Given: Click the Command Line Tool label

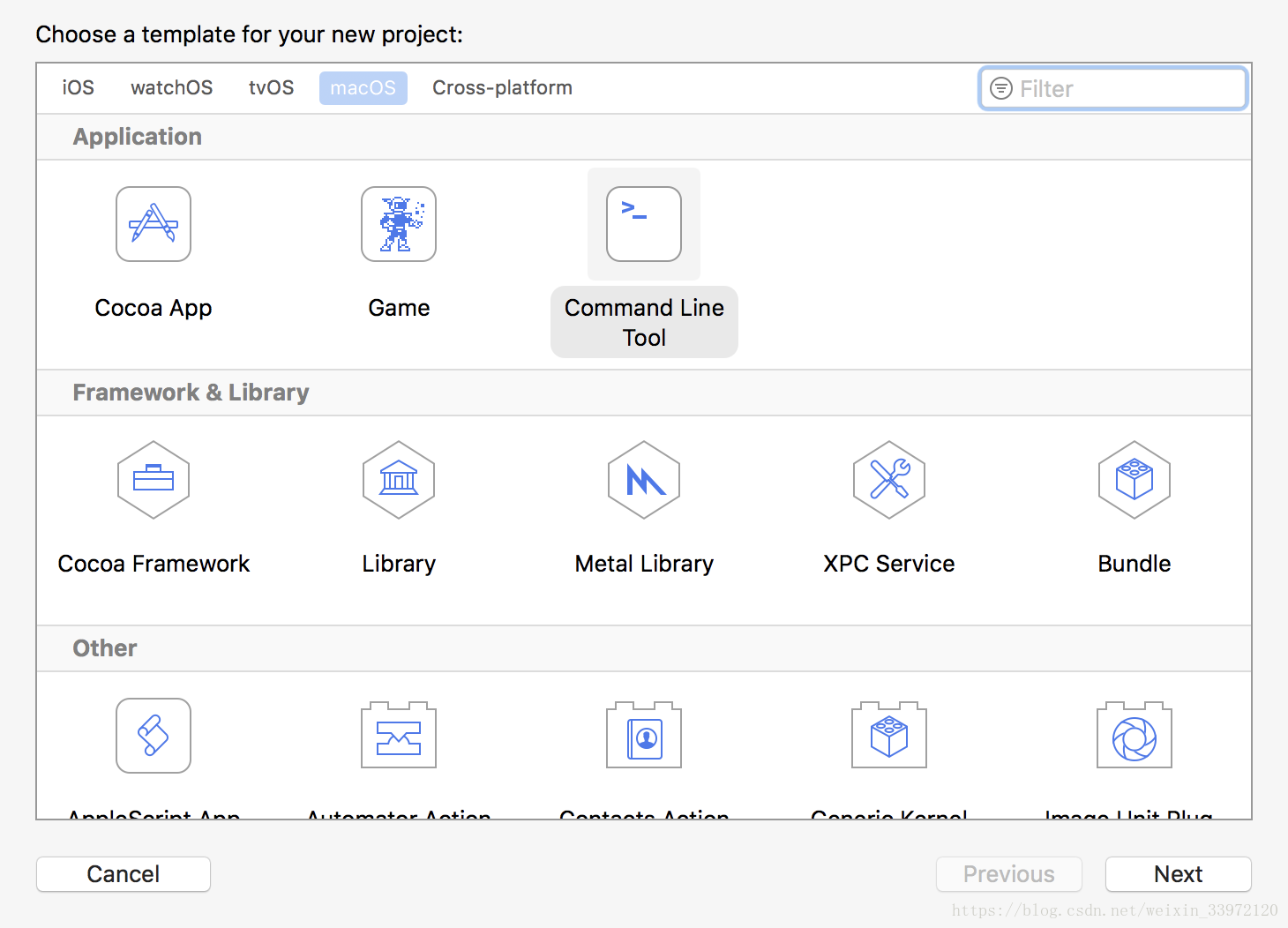Looking at the screenshot, I should click(x=644, y=322).
